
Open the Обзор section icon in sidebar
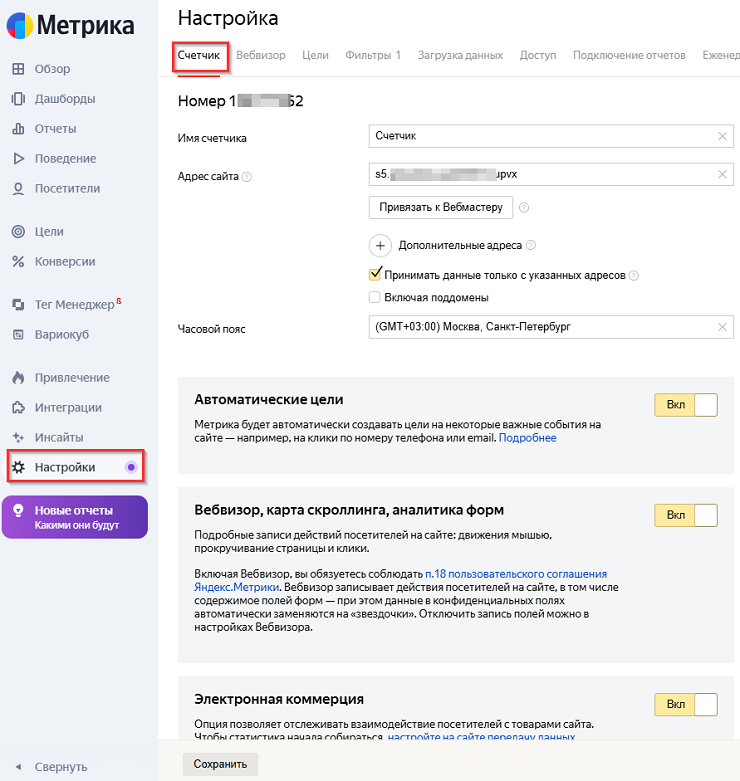(x=18, y=69)
